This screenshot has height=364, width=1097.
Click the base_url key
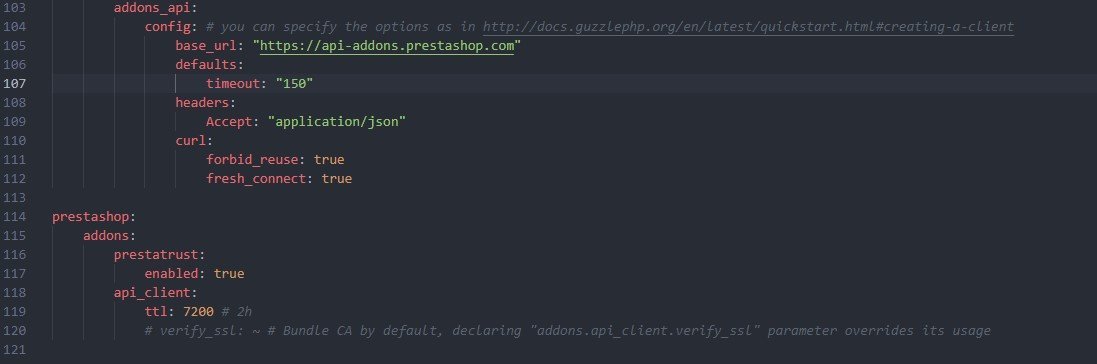click(206, 46)
